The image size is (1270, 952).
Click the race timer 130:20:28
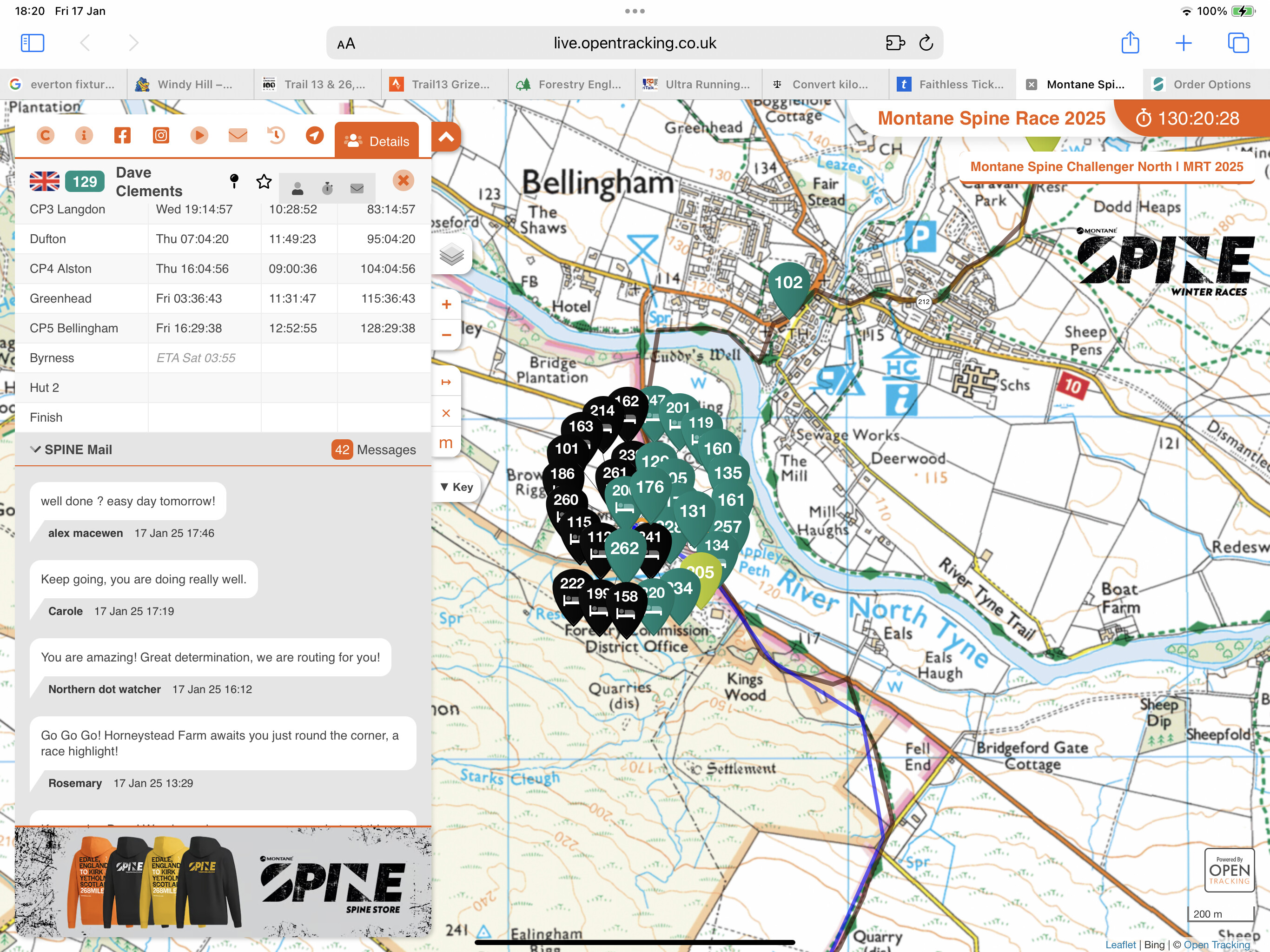1187,118
